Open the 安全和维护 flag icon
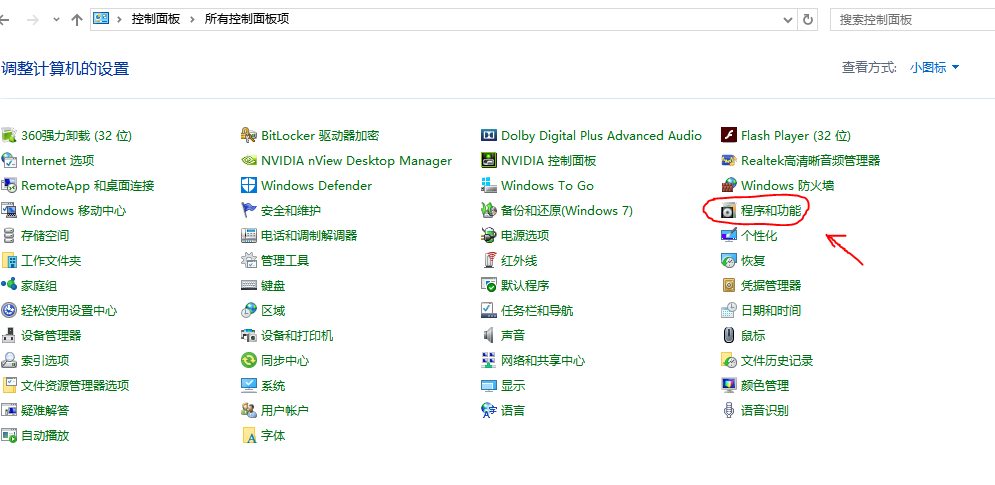This screenshot has width=995, height=485. click(249, 210)
